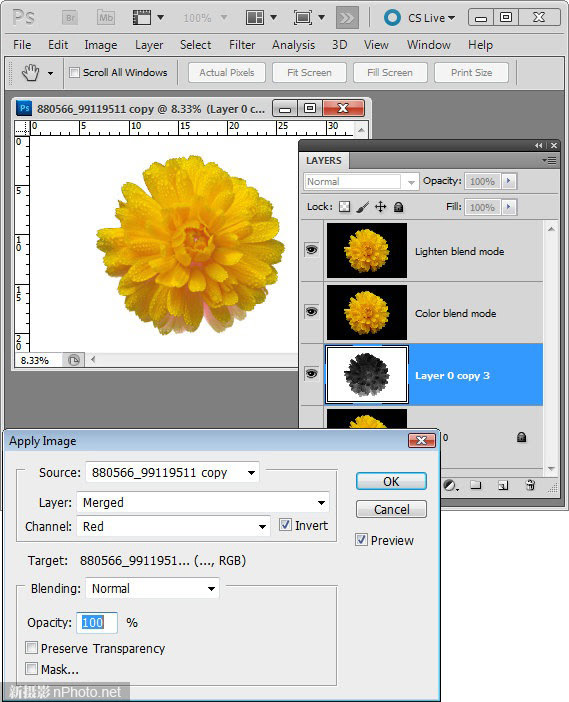569x702 pixels.
Task: Click the layer Opacity 100% field
Action: tap(483, 181)
